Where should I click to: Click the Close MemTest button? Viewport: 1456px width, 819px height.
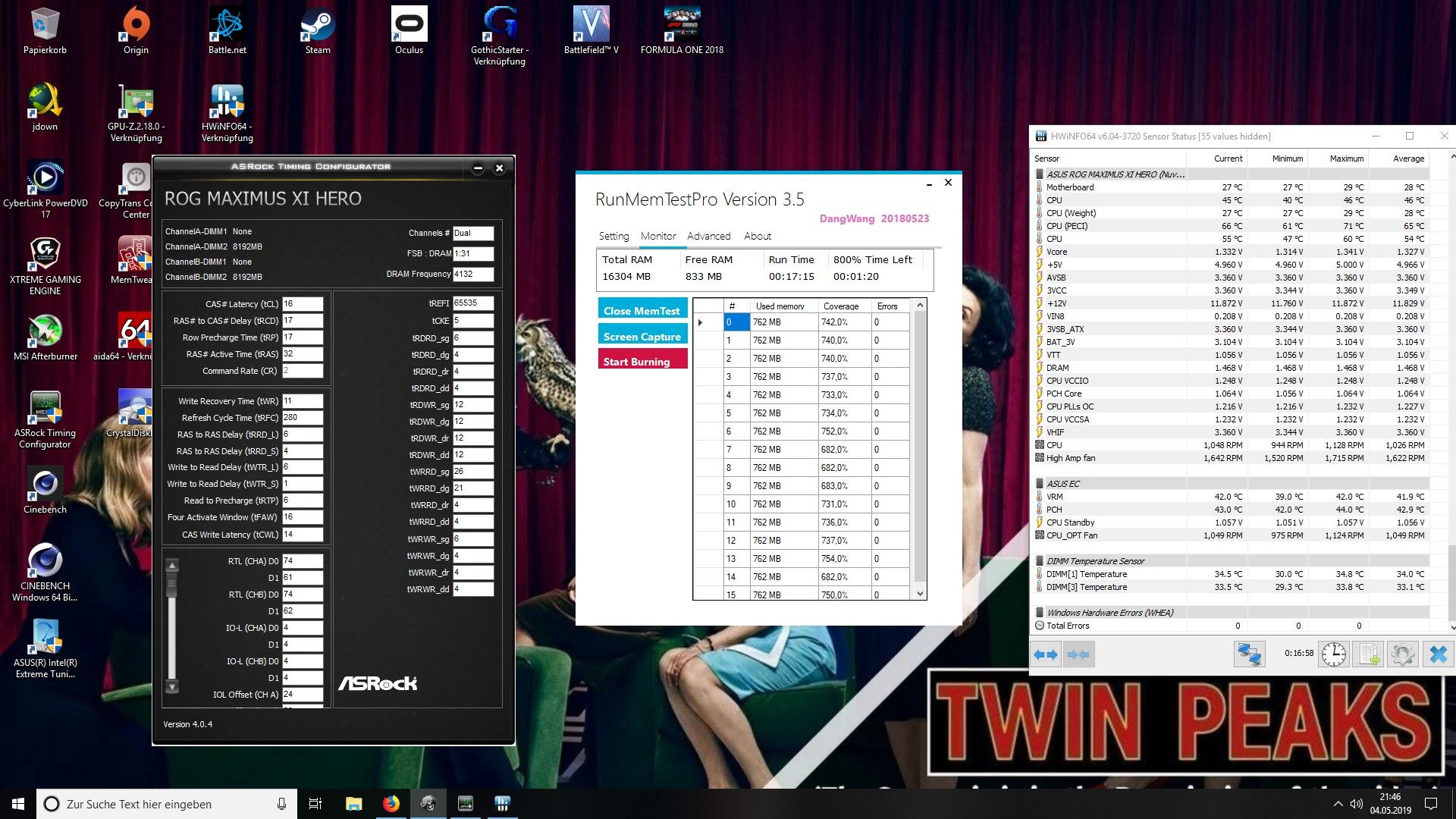click(642, 309)
